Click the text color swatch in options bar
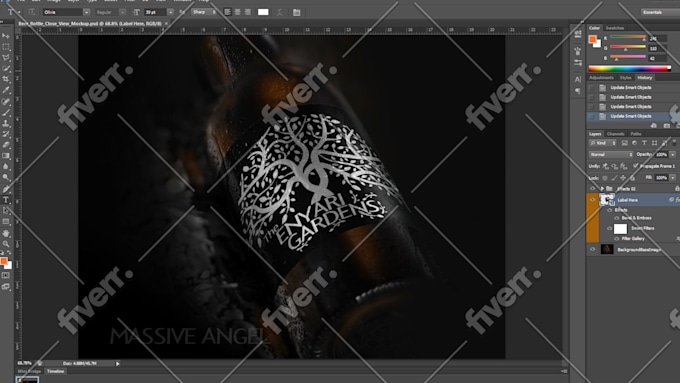680x383 pixels. coord(263,12)
